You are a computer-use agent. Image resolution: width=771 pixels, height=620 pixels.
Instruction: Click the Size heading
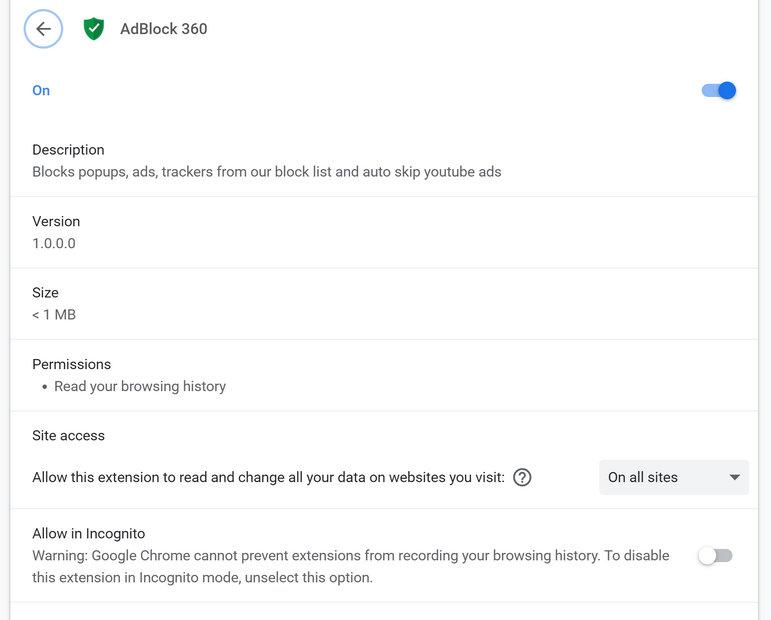[x=45, y=293]
